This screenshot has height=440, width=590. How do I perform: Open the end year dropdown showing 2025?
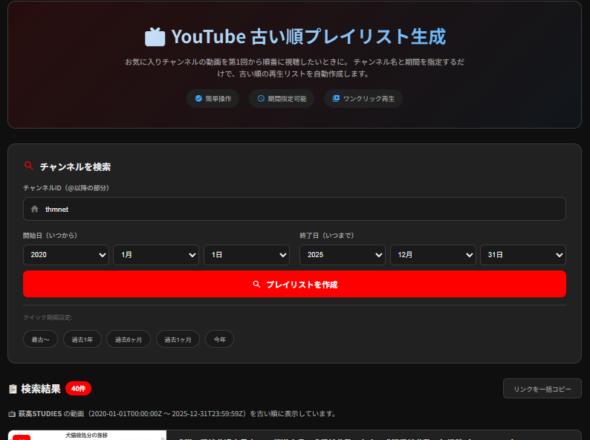(x=342, y=255)
